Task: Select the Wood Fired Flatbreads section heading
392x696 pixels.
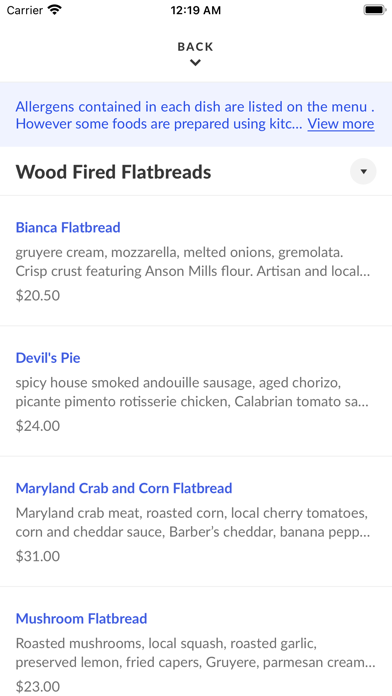Action: coord(113,172)
